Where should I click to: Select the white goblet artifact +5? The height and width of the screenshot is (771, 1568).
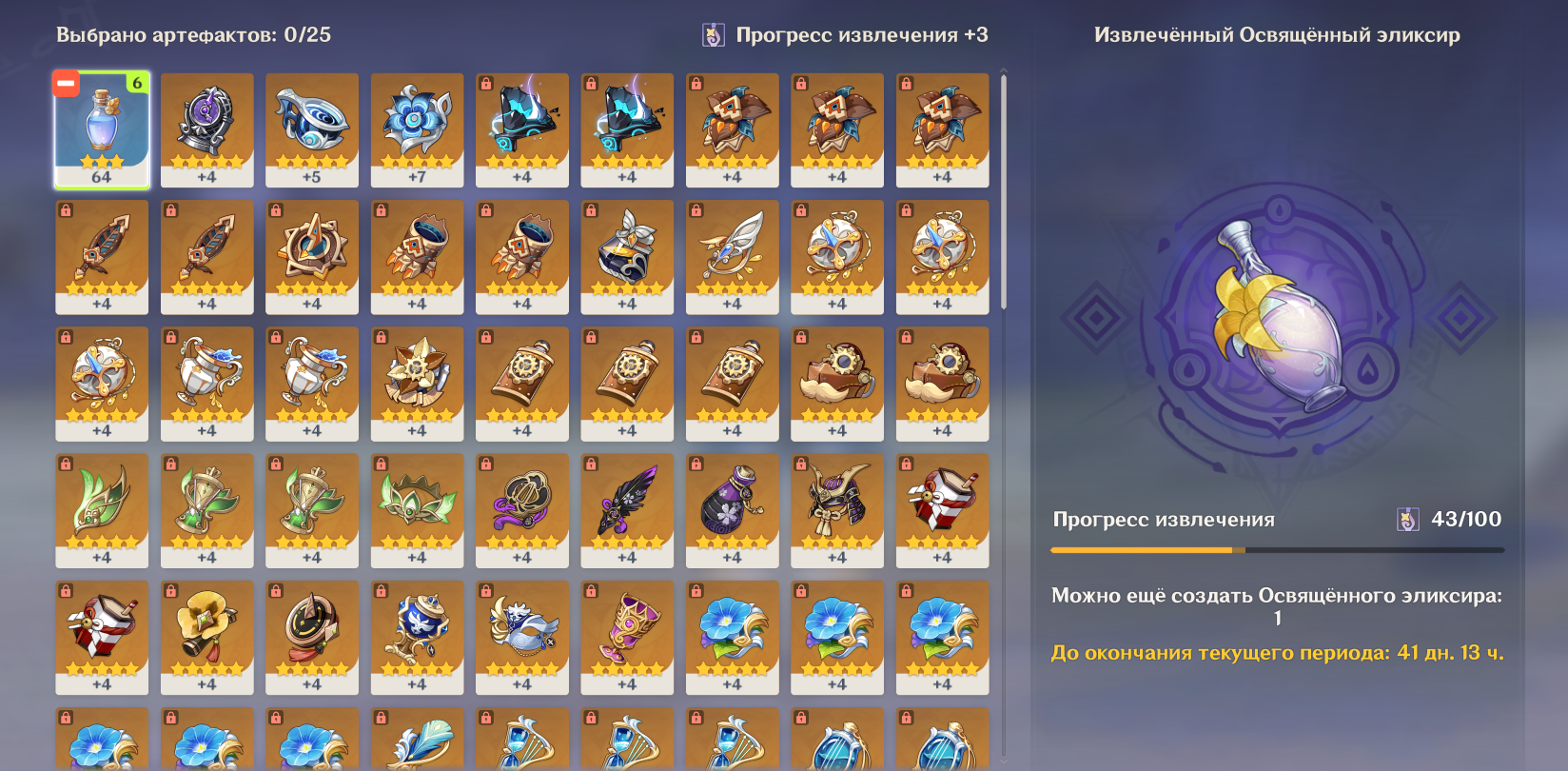pos(312,130)
